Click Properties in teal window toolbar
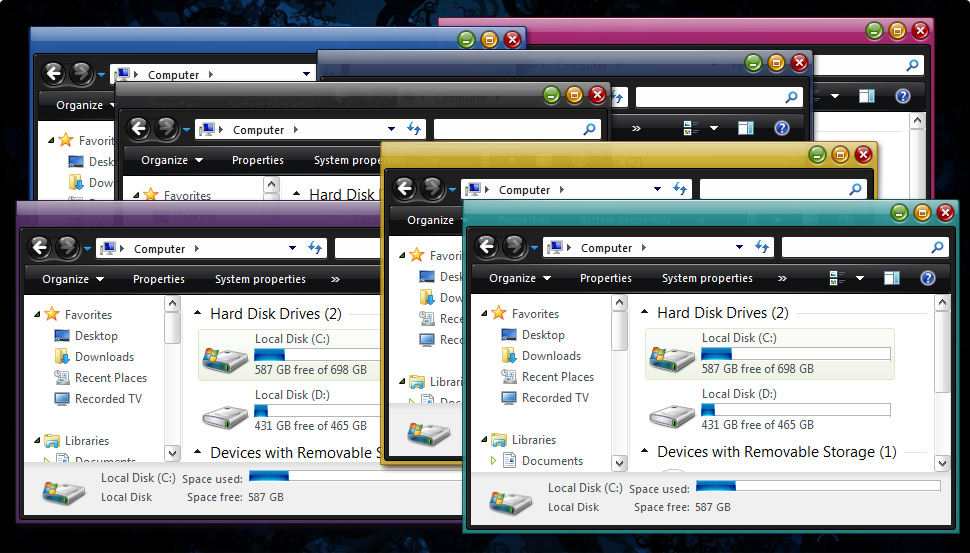The width and height of the screenshot is (970, 553). pyautogui.click(x=606, y=278)
